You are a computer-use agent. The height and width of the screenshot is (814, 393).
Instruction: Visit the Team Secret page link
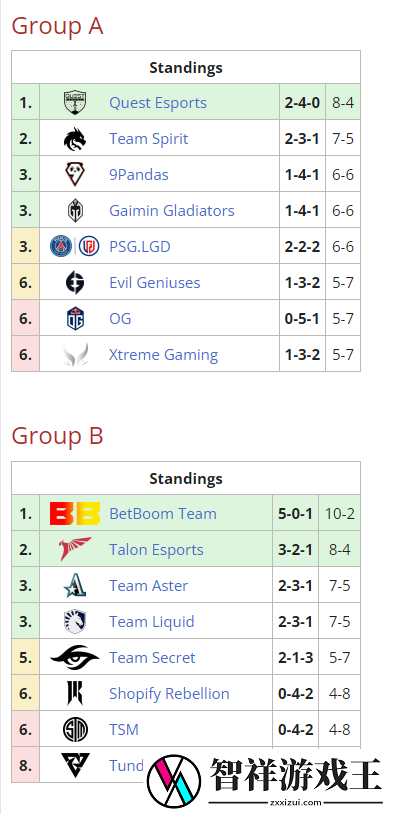pyautogui.click(x=152, y=658)
